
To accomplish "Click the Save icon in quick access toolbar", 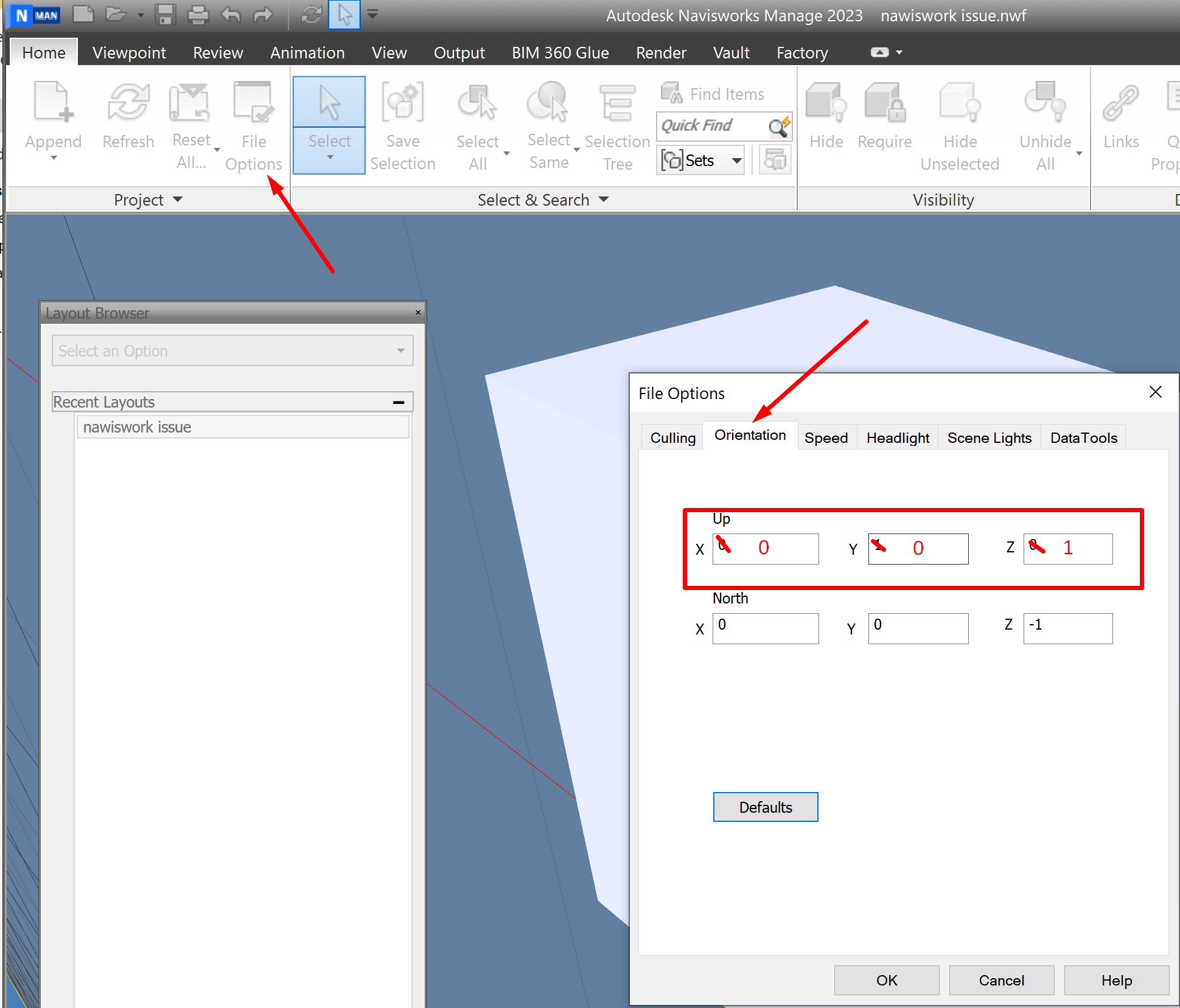I will [x=164, y=15].
